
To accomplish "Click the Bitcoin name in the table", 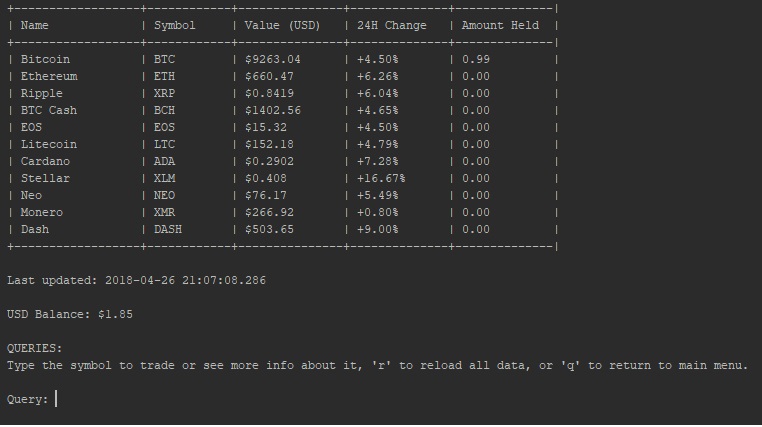I will 45,59.
